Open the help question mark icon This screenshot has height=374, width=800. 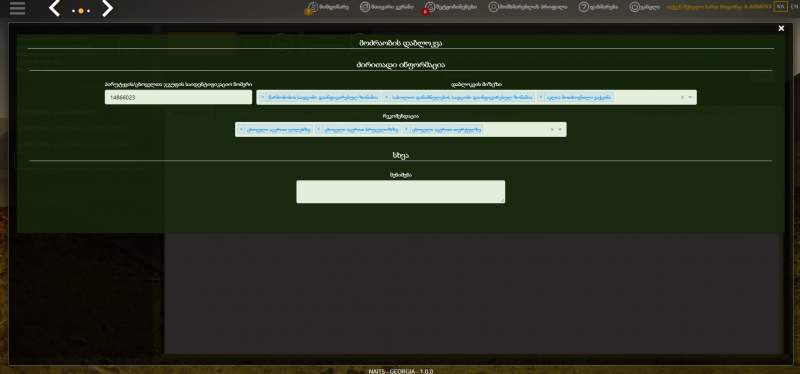click(598, 7)
